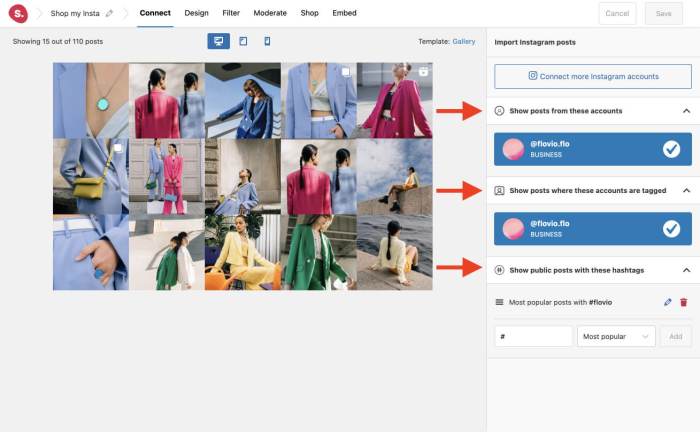Click the hashtag input field

533,337
